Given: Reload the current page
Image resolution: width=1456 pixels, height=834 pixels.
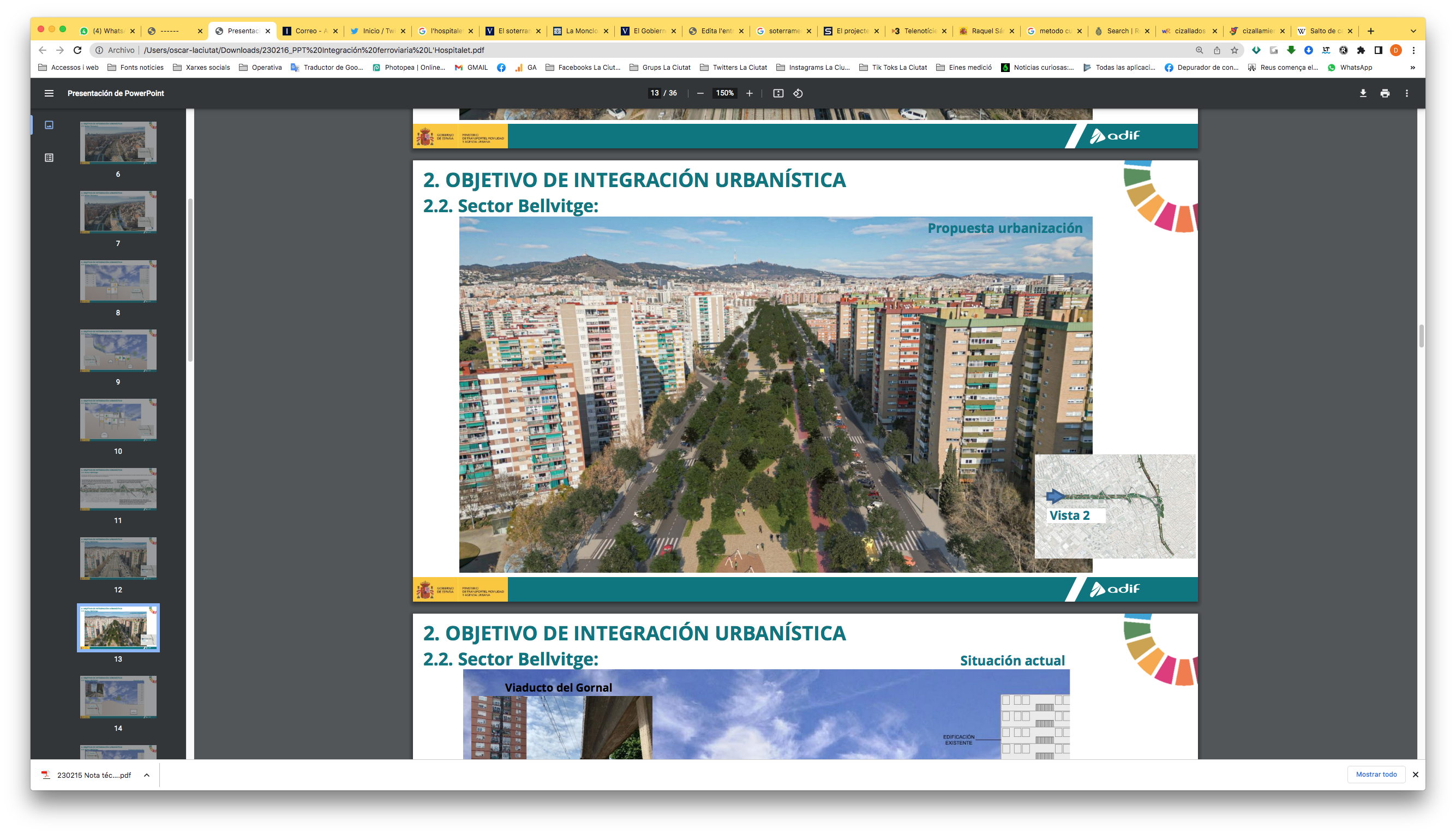Looking at the screenshot, I should click(78, 50).
